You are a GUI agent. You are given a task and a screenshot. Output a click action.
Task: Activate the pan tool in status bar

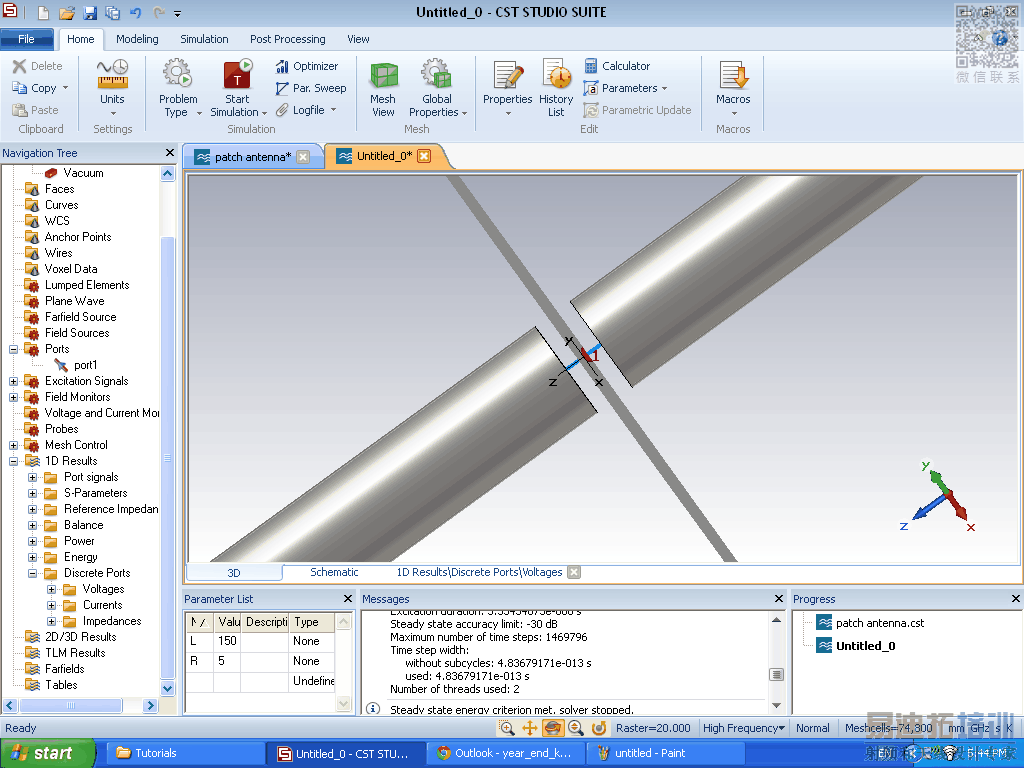click(x=530, y=728)
